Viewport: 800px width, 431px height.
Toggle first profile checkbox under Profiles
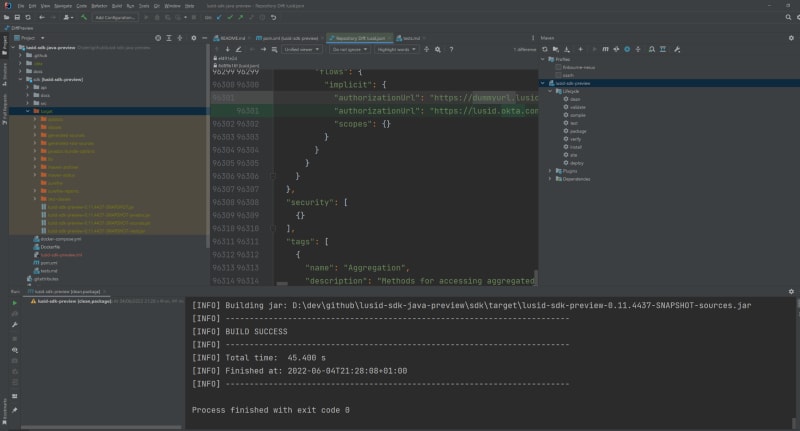pos(558,67)
